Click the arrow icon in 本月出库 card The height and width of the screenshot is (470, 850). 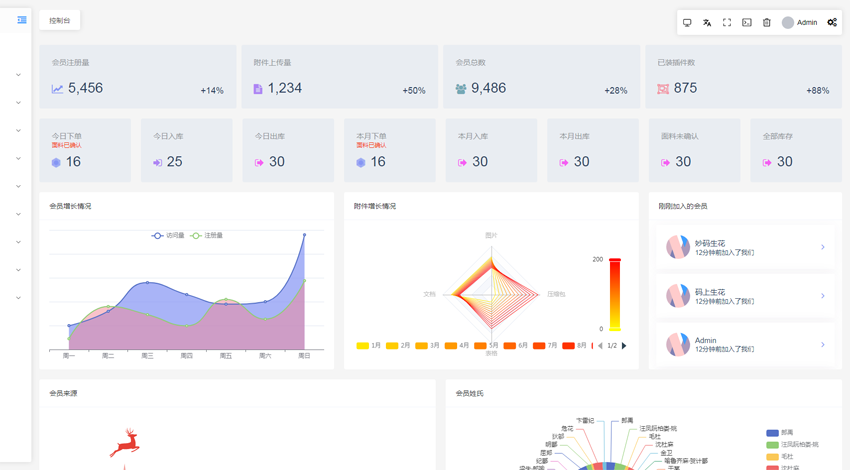click(564, 163)
